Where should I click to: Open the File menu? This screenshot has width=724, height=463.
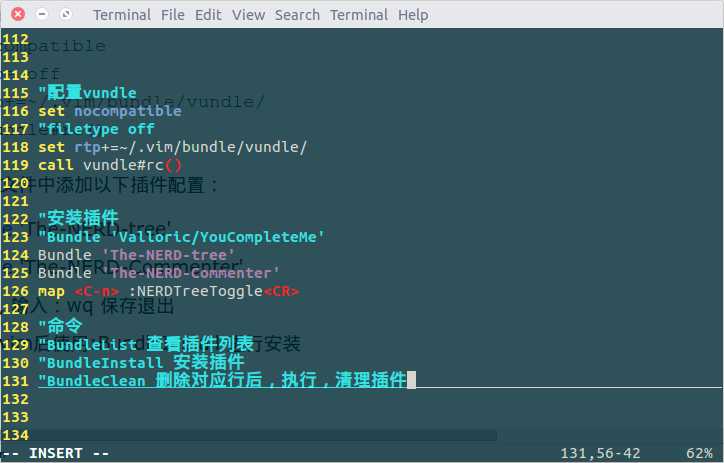(x=173, y=15)
